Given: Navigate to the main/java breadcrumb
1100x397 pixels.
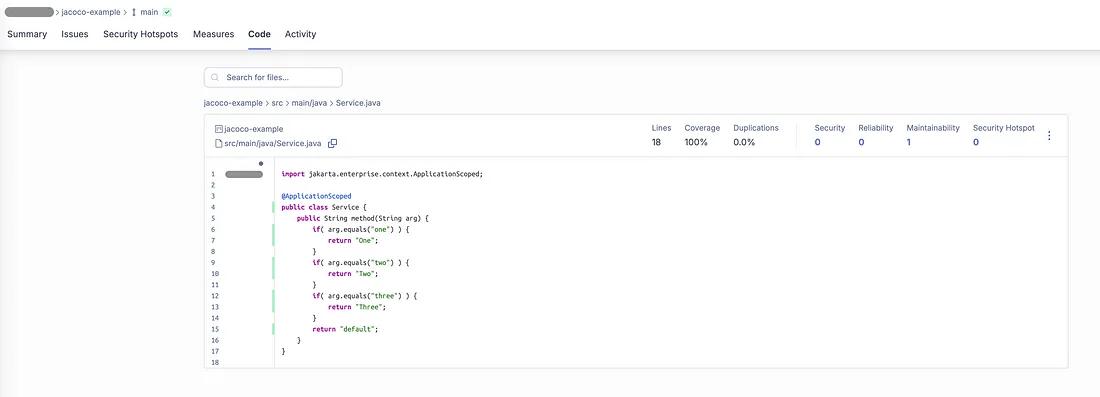Looking at the screenshot, I should 309,102.
